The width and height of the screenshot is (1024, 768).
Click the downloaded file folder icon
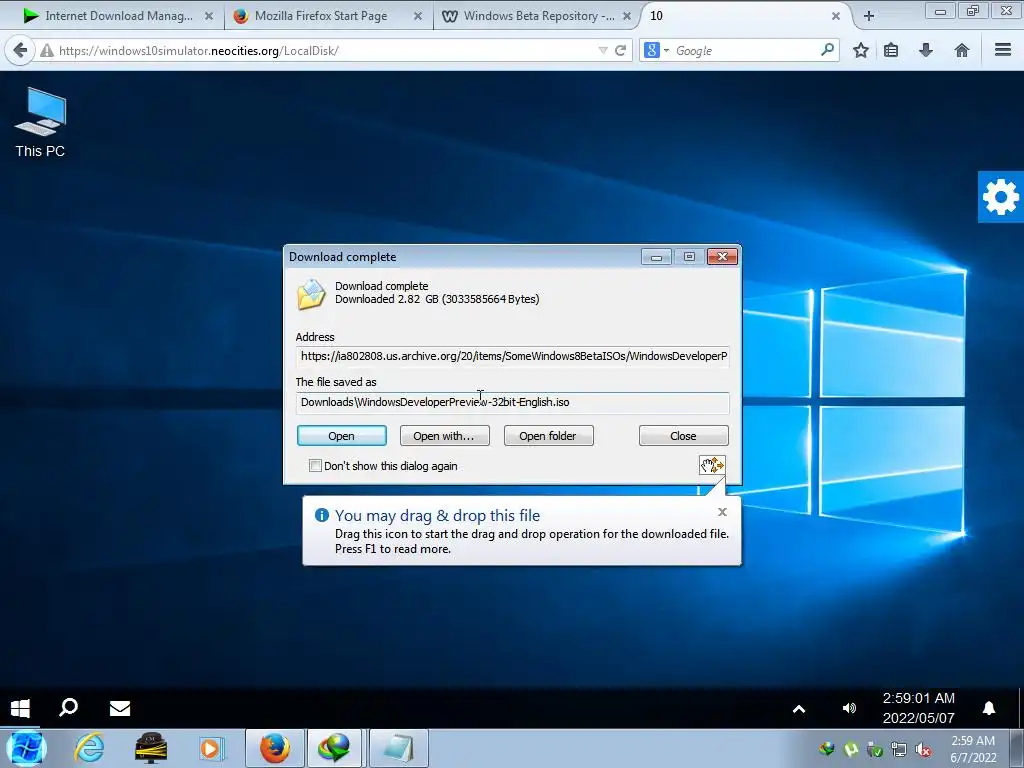[x=312, y=294]
